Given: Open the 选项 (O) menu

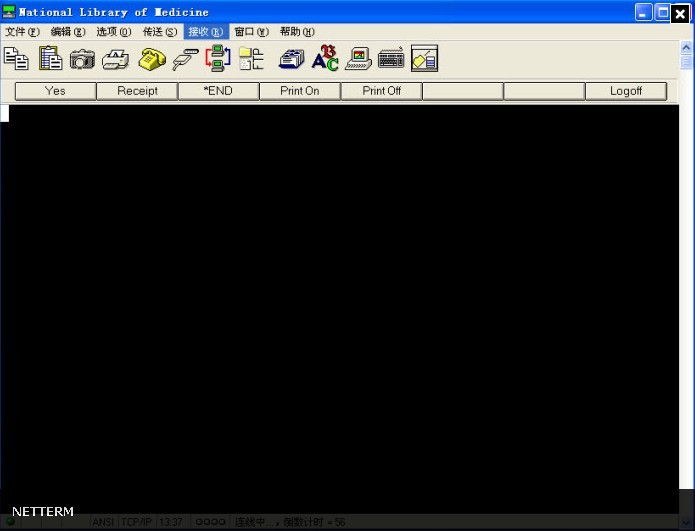Looking at the screenshot, I should (114, 32).
